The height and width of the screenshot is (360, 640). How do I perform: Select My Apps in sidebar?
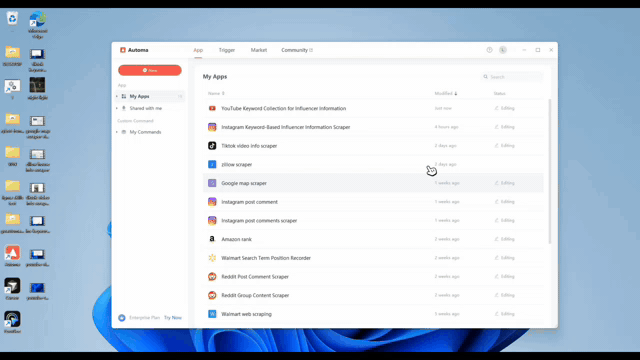coord(150,96)
